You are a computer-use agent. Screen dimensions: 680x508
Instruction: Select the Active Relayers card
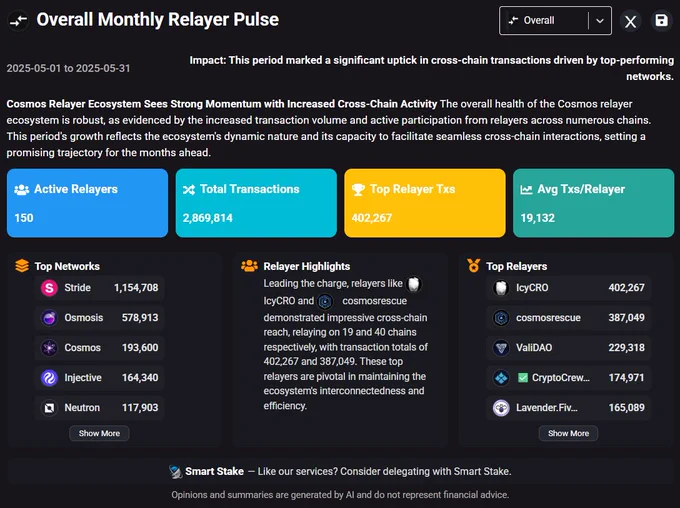87,203
